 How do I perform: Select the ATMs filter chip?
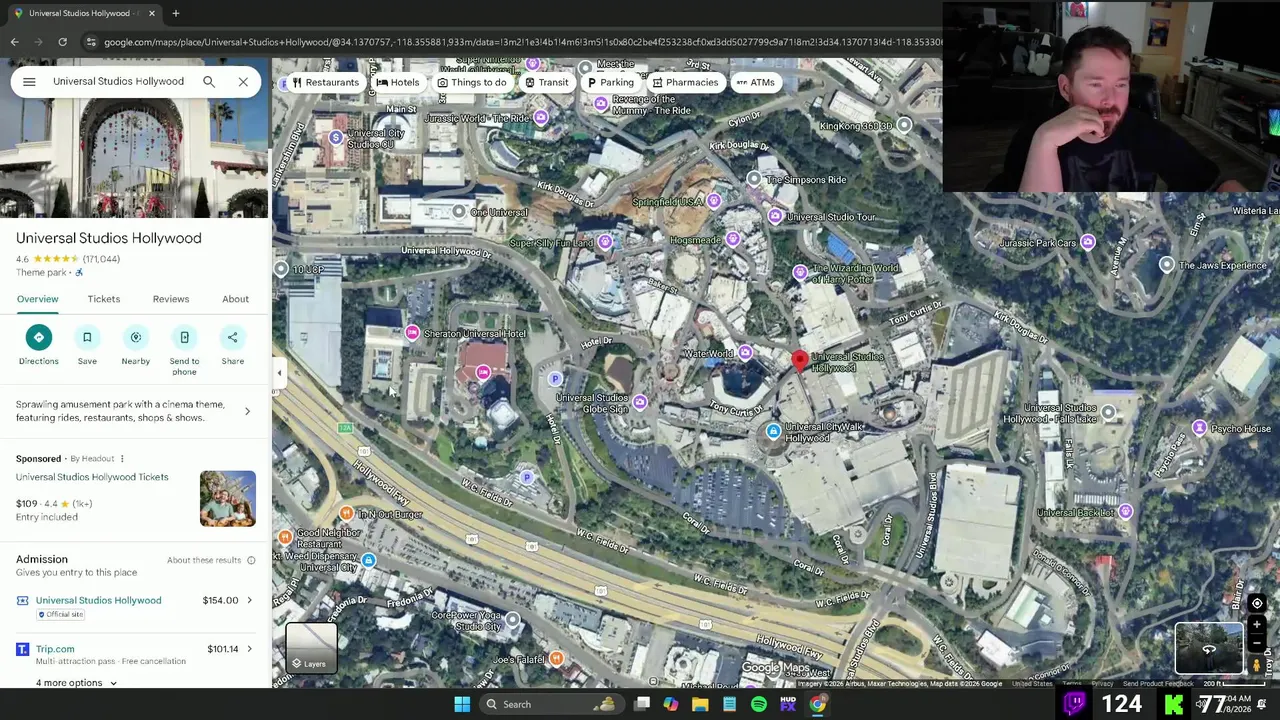pos(756,83)
